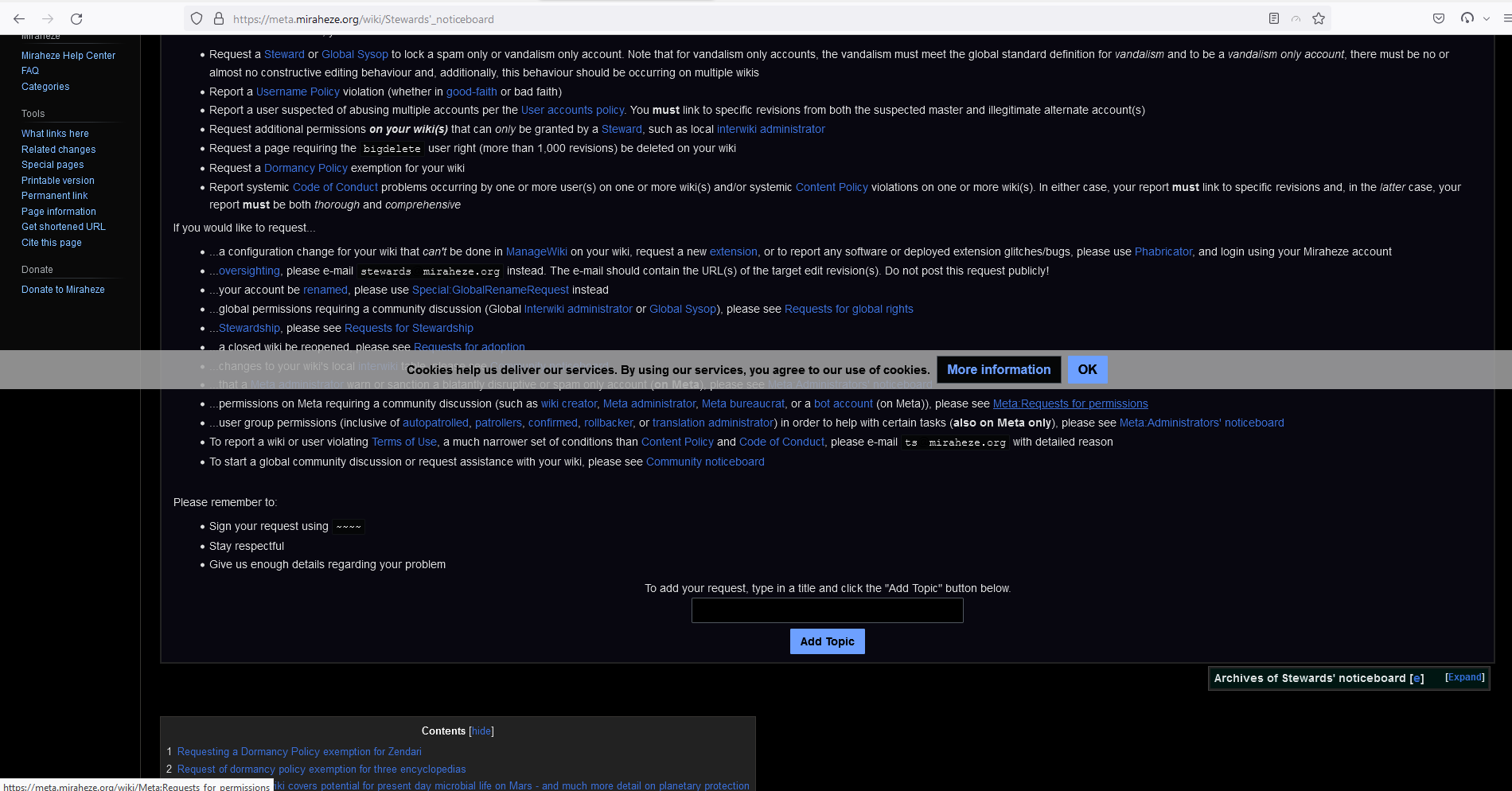Reload the current page
Viewport: 1512px width, 791px height.
(76, 18)
